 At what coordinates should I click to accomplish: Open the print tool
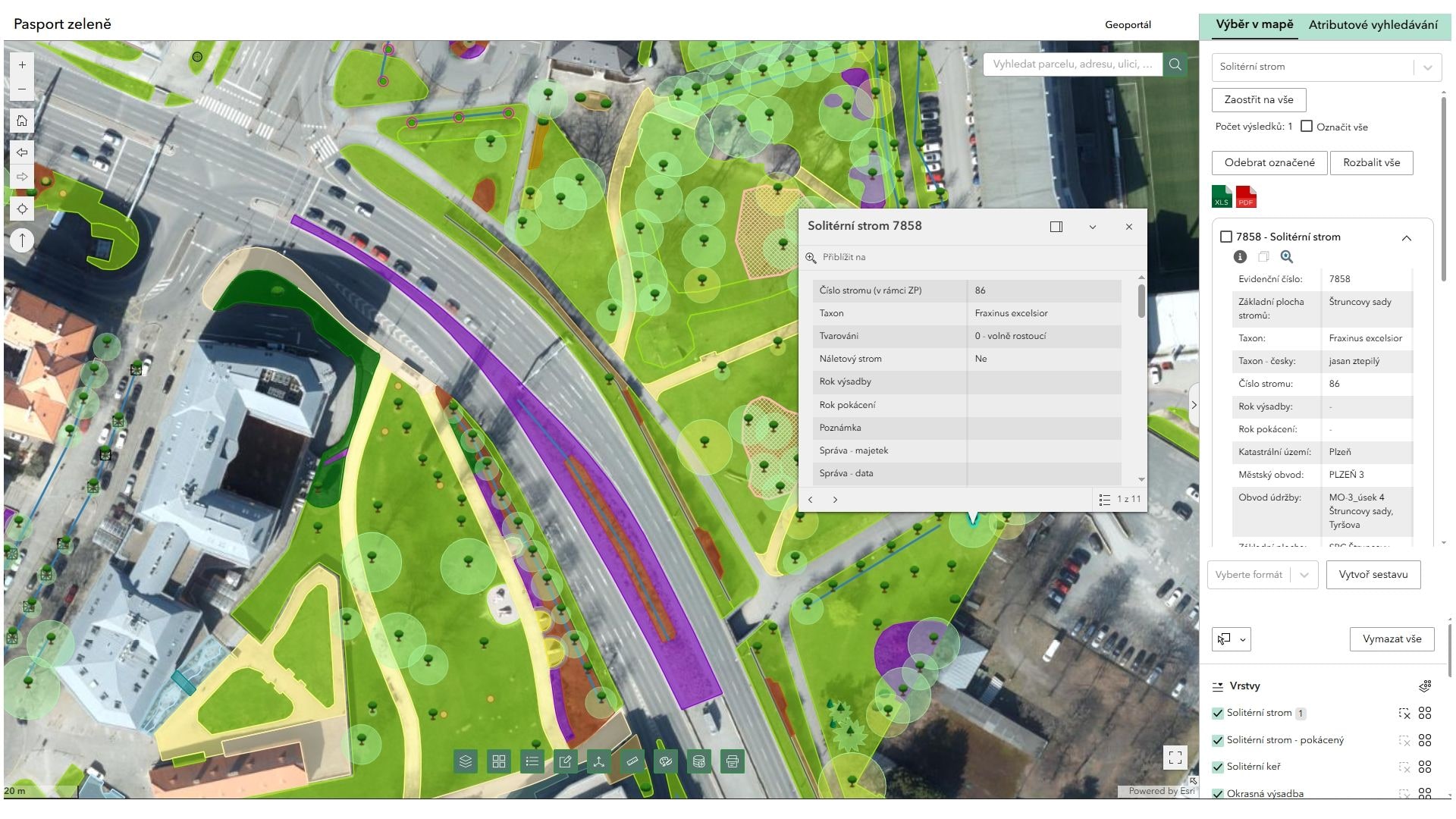pyautogui.click(x=732, y=761)
